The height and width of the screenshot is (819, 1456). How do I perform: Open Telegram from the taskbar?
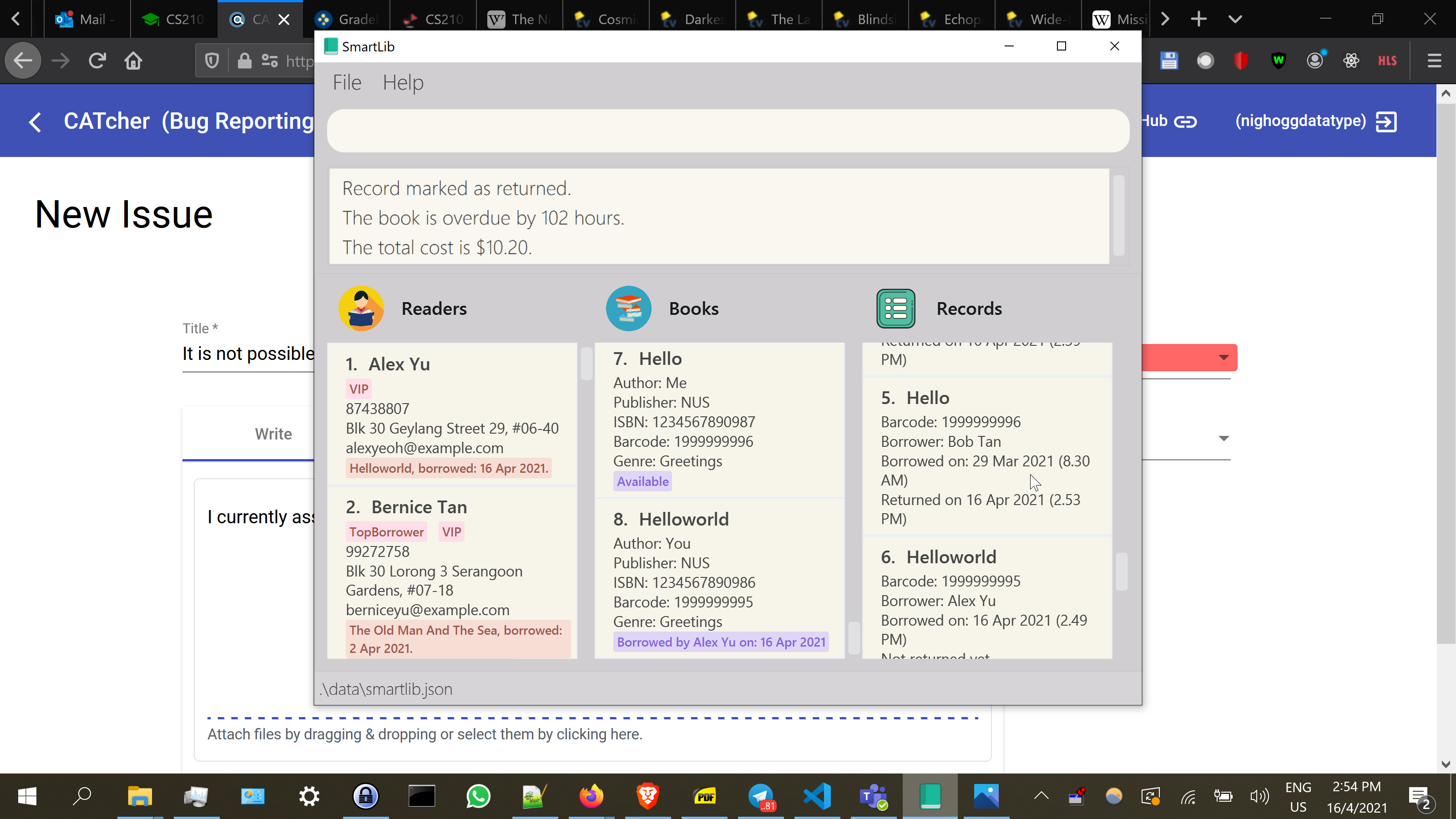(x=761, y=796)
